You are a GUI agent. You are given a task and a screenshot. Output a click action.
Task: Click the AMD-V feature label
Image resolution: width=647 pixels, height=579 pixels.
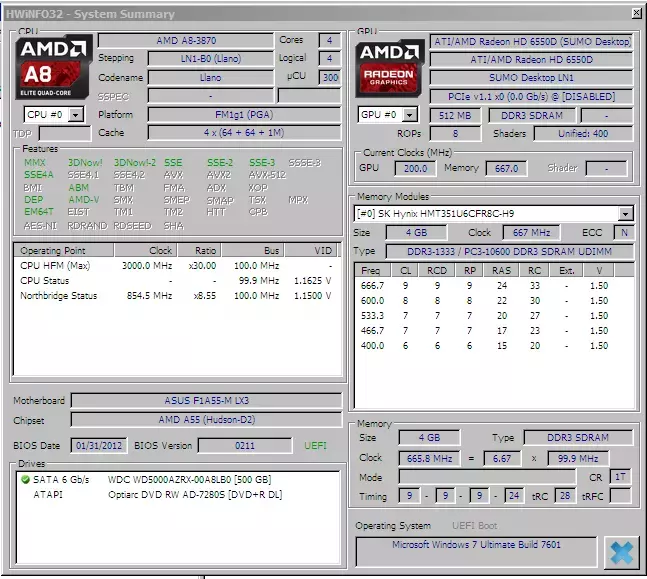point(84,200)
